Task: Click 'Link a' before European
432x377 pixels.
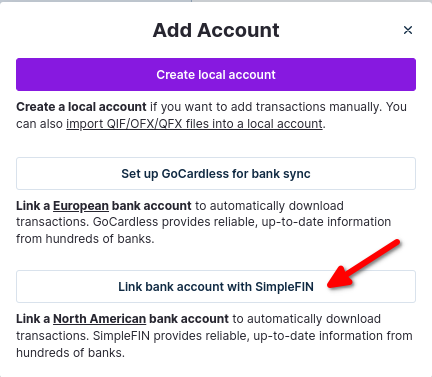Action: 33,206
